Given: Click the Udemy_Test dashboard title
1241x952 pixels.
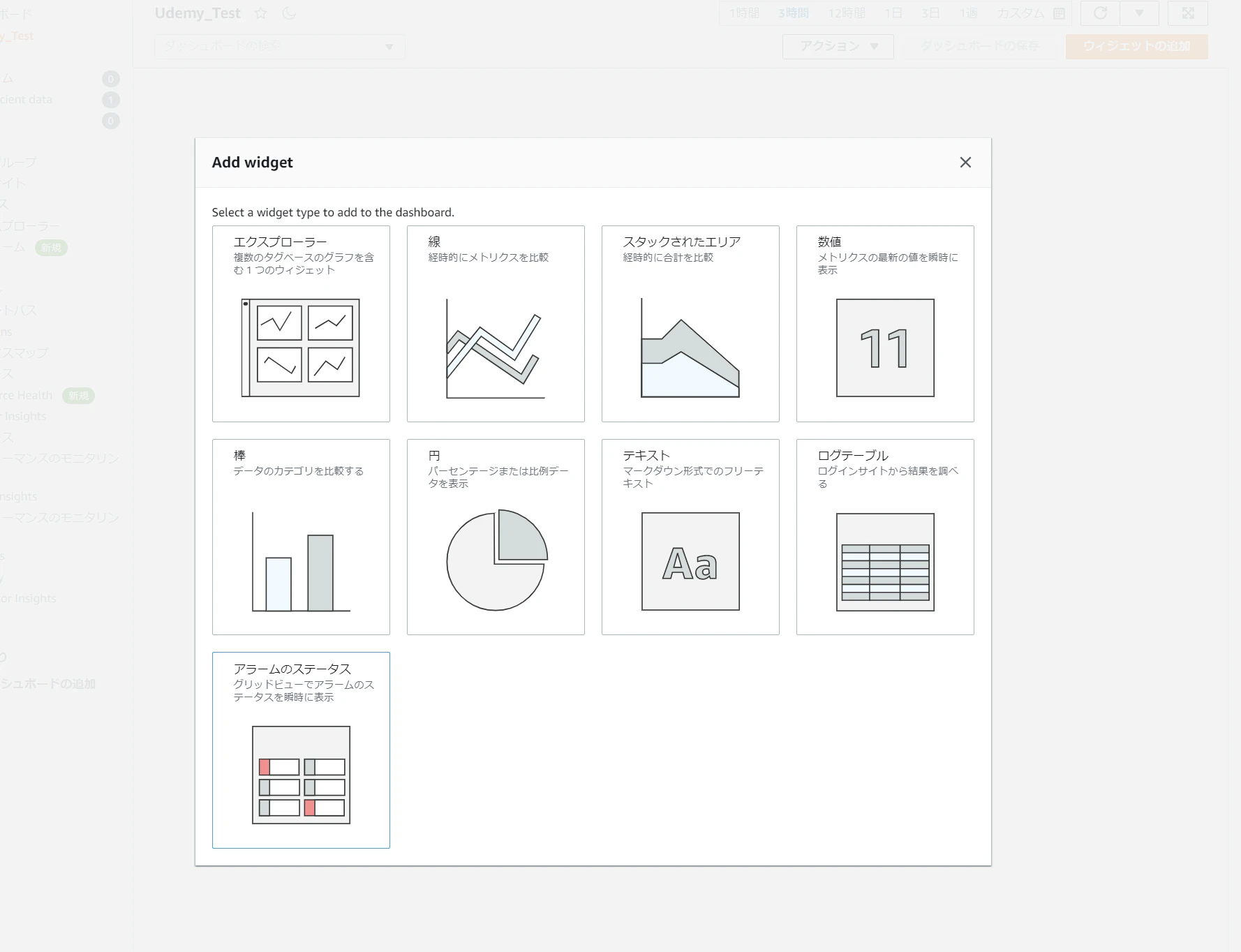Looking at the screenshot, I should coord(198,13).
